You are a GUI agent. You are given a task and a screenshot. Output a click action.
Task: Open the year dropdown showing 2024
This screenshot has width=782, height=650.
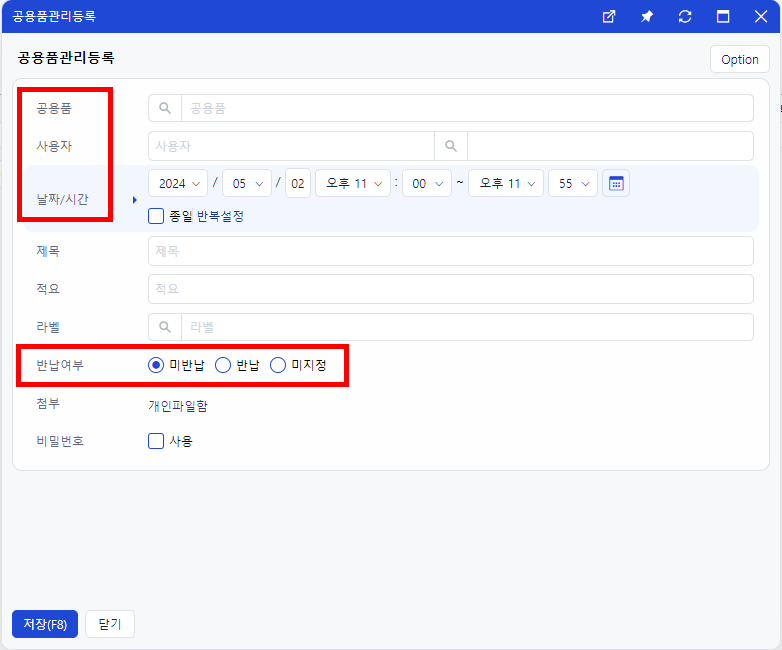[x=178, y=183]
